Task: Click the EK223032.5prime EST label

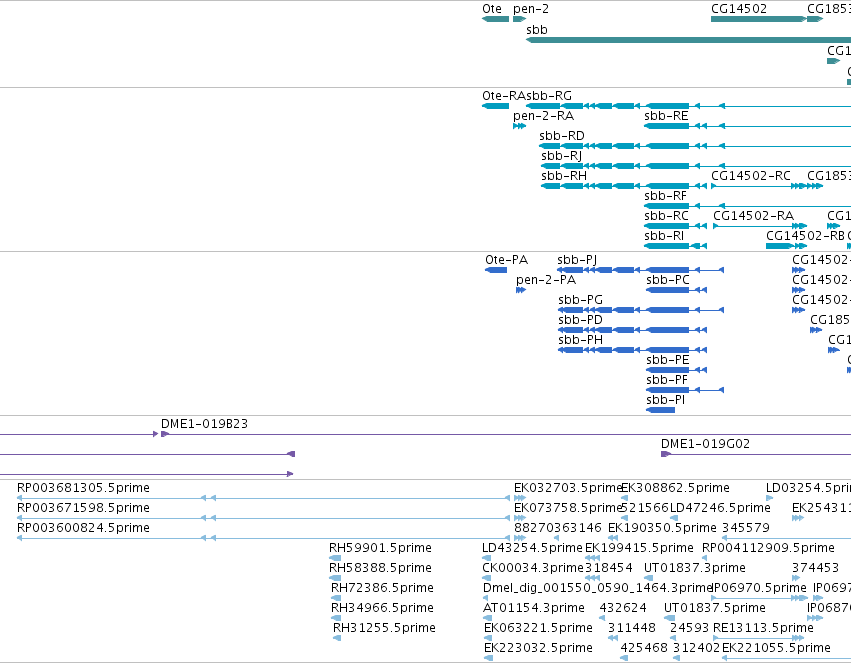Action: [538, 648]
